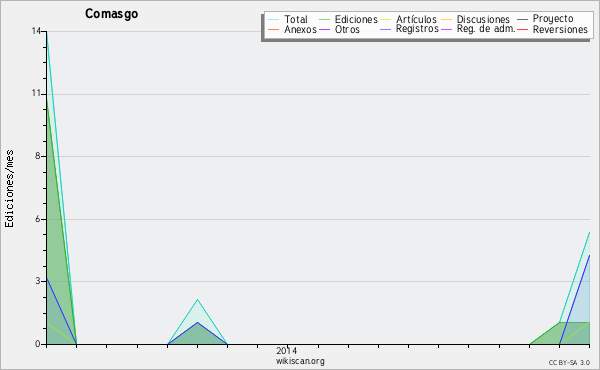This screenshot has width=600, height=370.
Task: Click the Discusiones legend label
Action: (x=483, y=19)
